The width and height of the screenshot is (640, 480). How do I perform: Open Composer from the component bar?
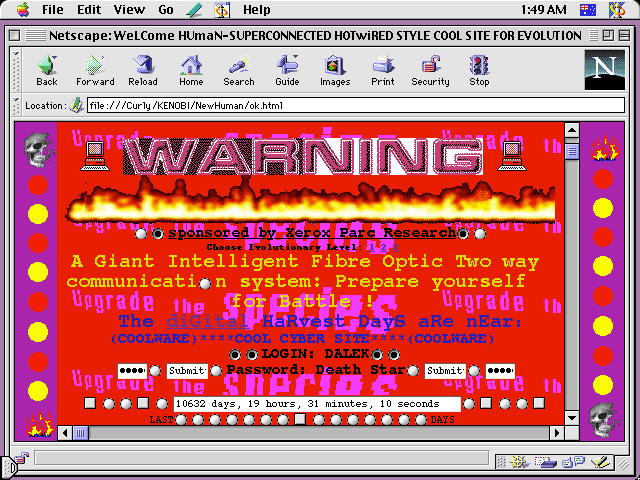[x=599, y=462]
